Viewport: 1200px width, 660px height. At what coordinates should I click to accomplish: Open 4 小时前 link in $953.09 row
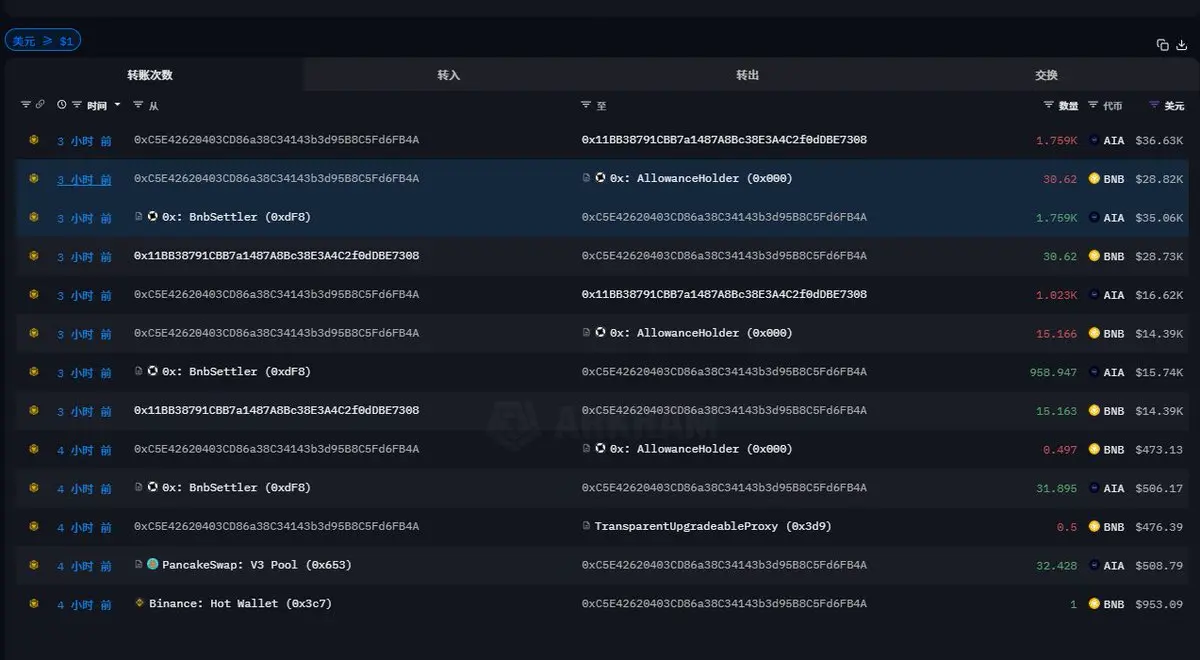(84, 604)
